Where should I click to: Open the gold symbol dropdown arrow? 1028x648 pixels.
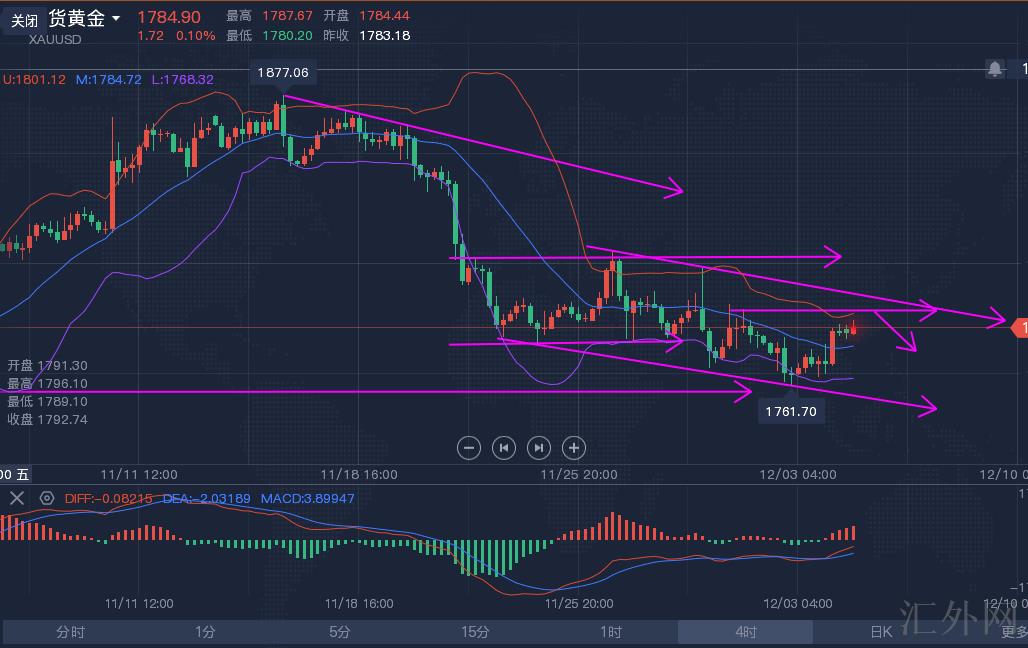point(117,18)
